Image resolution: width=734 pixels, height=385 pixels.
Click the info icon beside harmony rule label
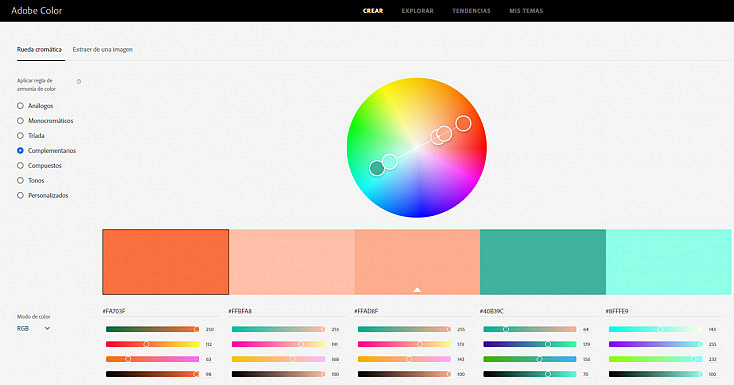(79, 81)
